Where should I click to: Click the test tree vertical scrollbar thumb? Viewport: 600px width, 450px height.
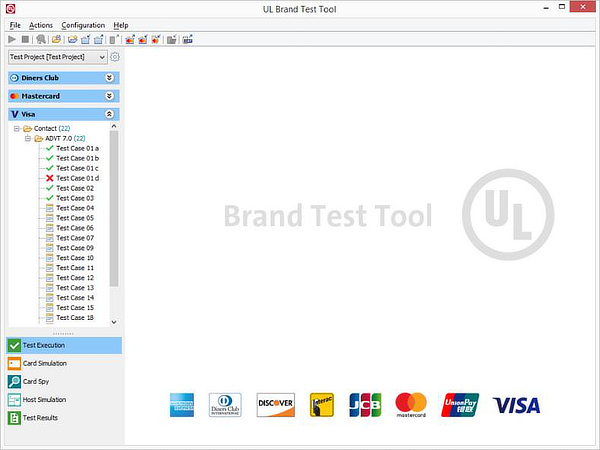[114, 209]
